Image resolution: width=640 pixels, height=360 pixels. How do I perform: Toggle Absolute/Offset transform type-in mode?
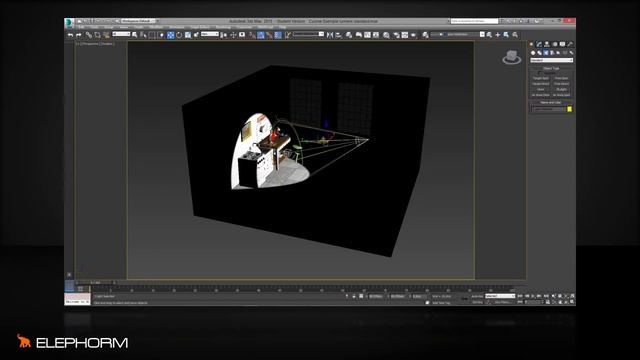361,296
